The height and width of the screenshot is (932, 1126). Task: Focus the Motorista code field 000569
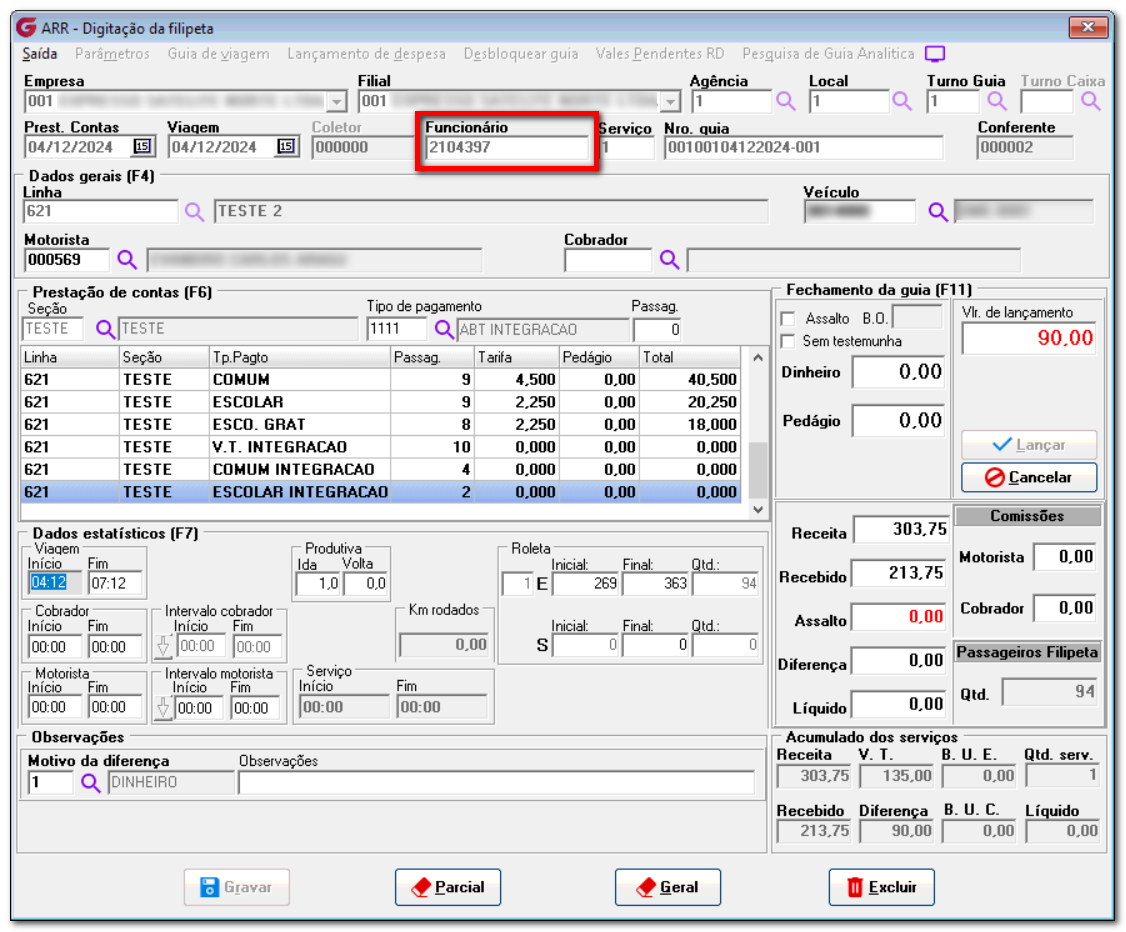tap(67, 260)
